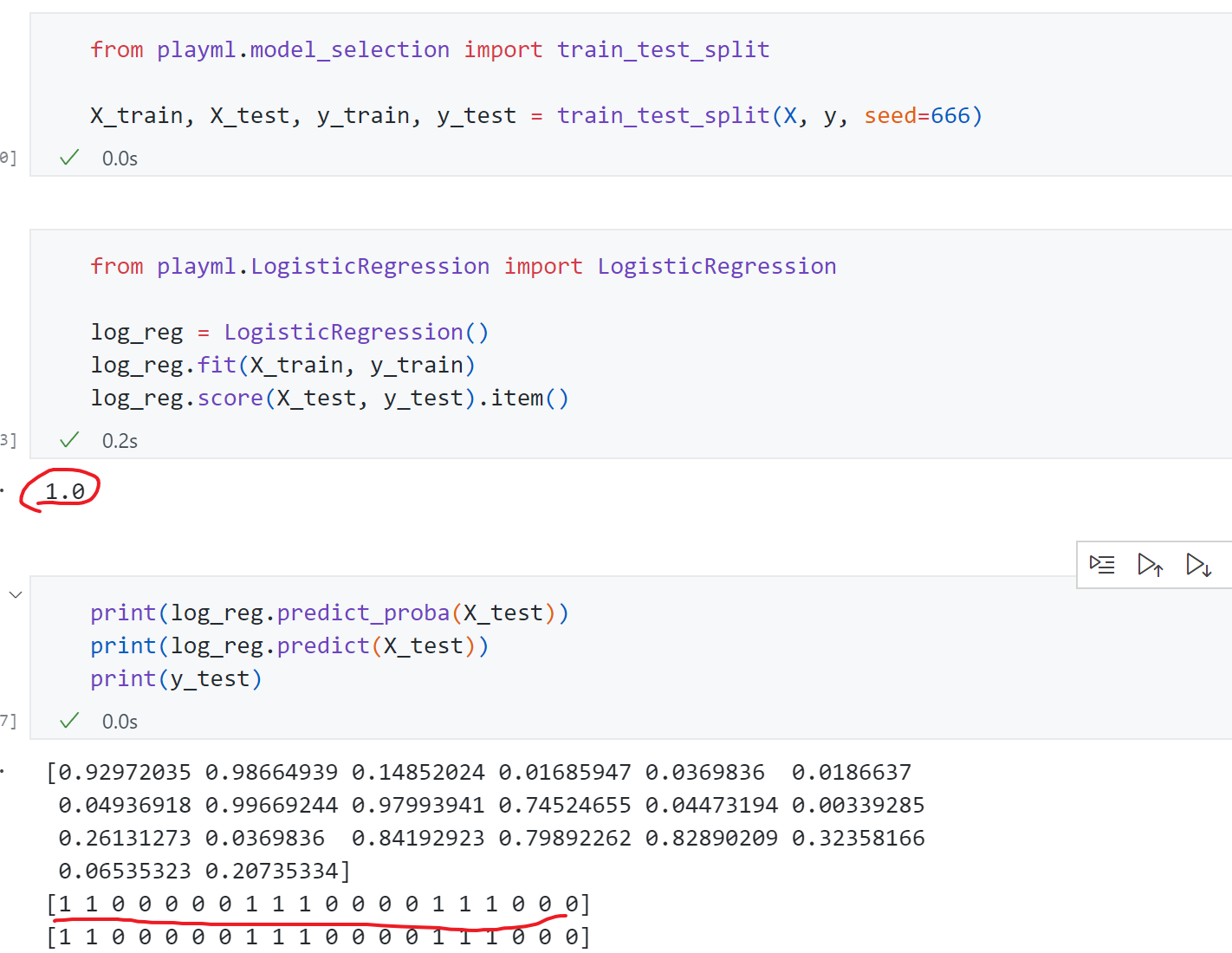This screenshot has height=953, width=1232.
Task: Click the circled 1.0 score output
Action: pos(64,491)
